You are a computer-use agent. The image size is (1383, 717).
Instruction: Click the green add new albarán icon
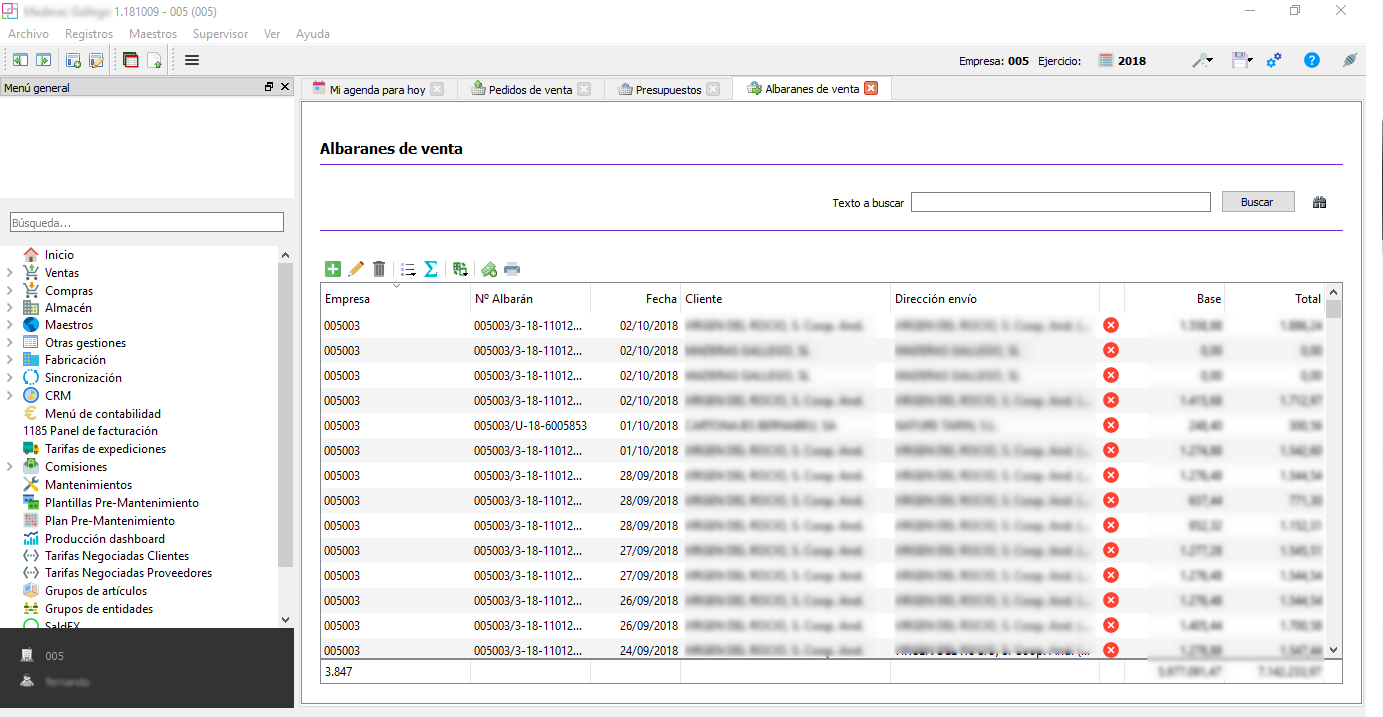[x=333, y=269]
